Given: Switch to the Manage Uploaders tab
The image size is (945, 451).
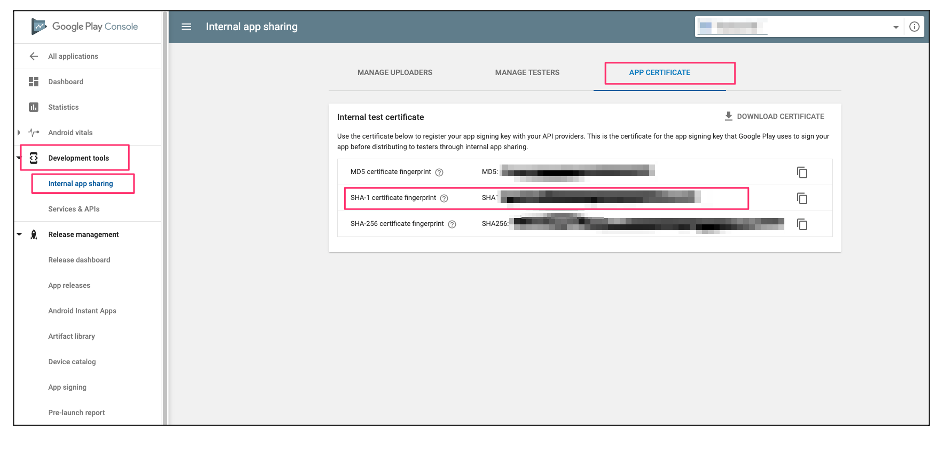Looking at the screenshot, I should [394, 73].
